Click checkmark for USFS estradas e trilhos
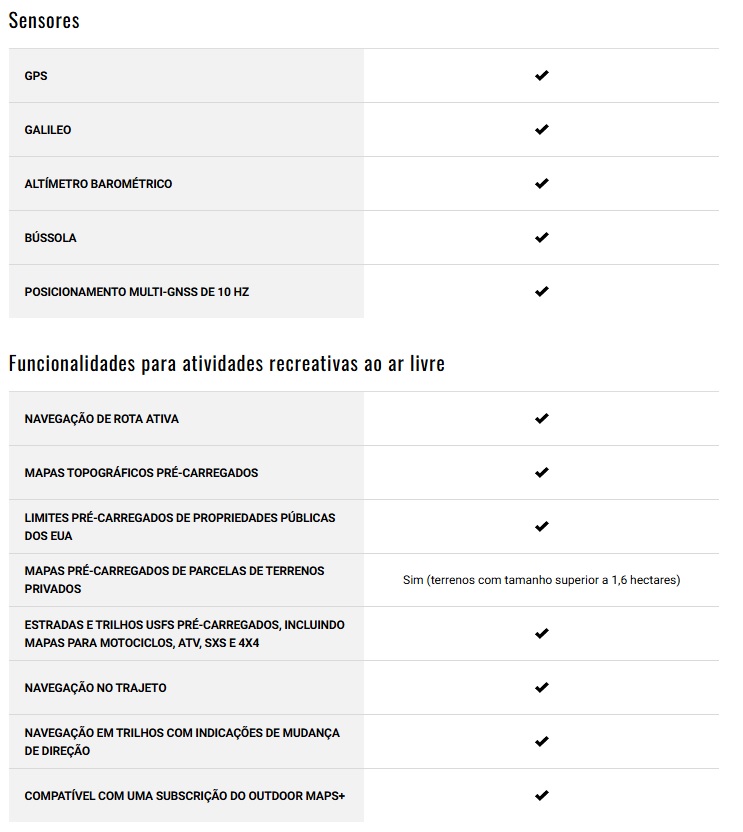The image size is (743, 832). [541, 634]
